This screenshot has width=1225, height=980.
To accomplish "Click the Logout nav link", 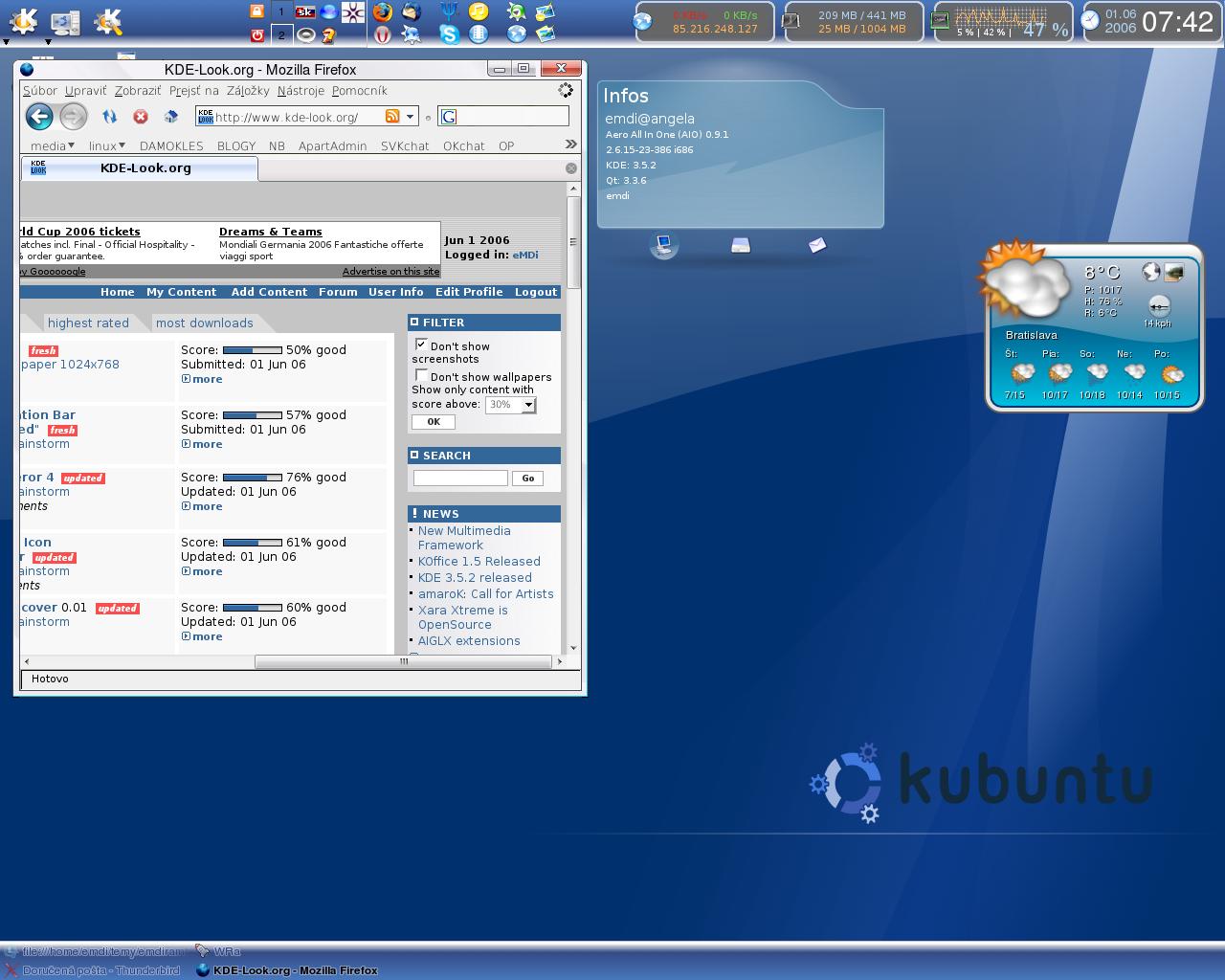I will point(536,292).
